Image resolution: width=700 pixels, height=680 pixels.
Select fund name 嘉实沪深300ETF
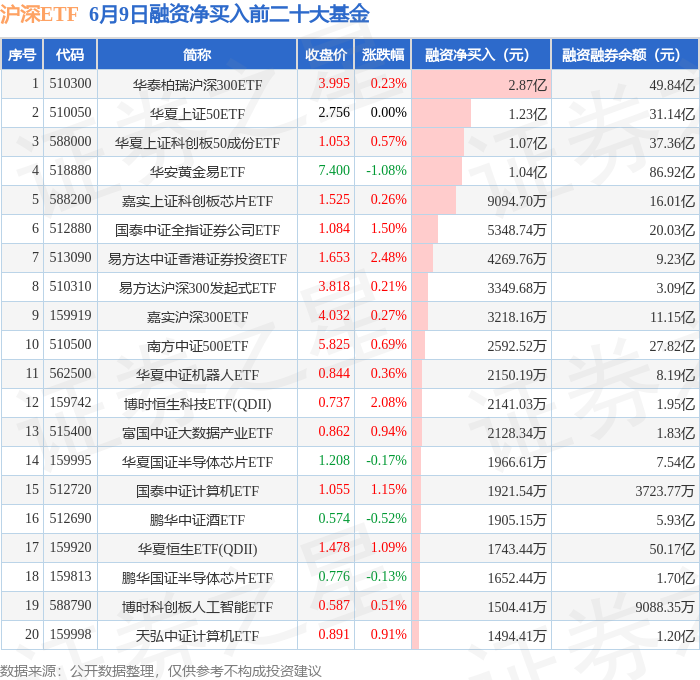(x=197, y=317)
